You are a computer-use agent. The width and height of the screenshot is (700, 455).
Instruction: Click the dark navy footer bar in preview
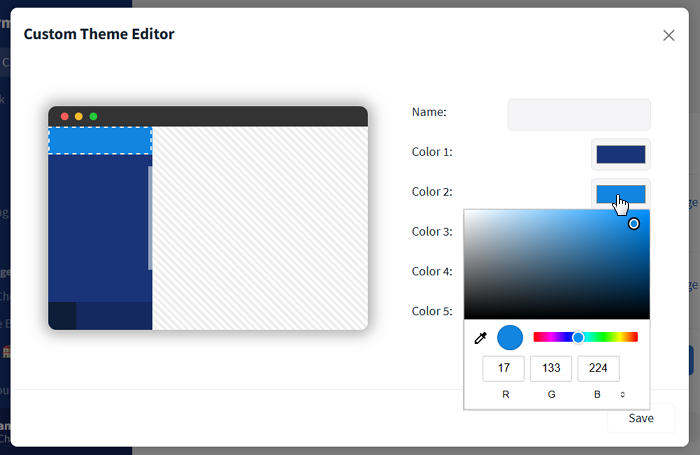click(114, 316)
